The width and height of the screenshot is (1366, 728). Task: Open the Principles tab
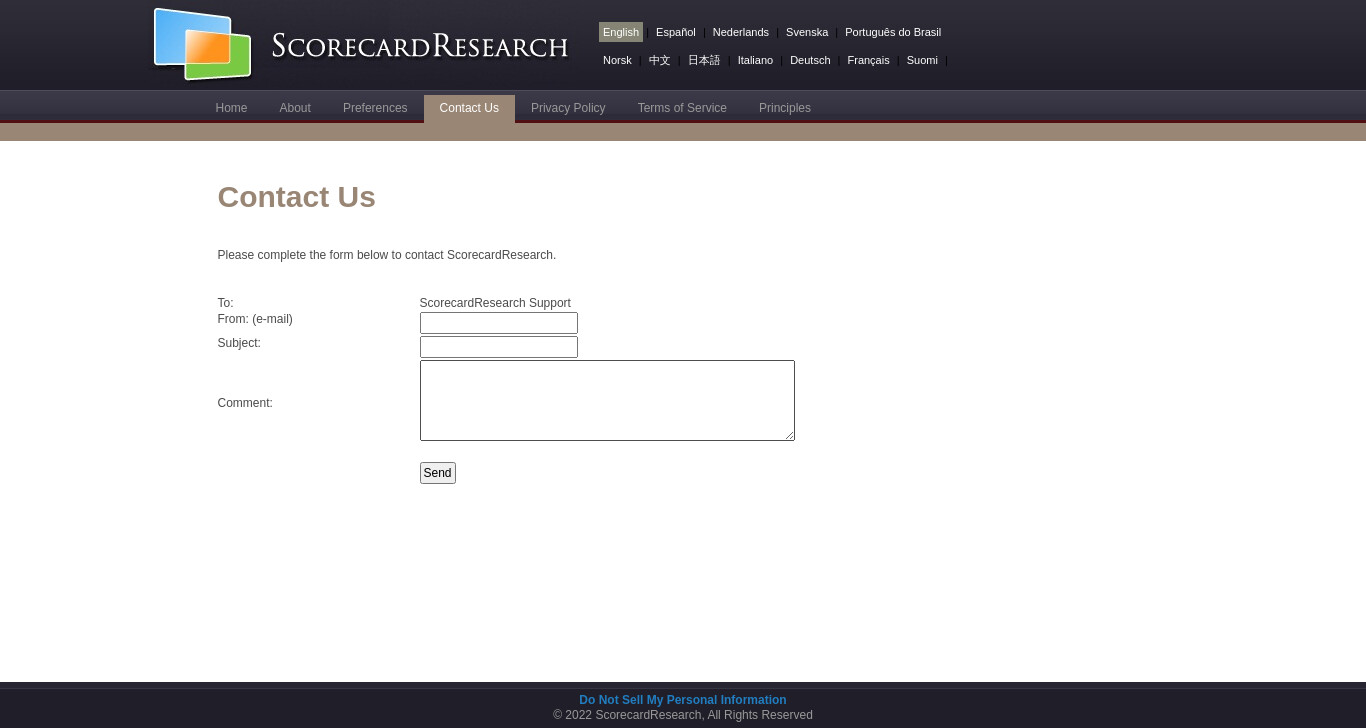[785, 108]
